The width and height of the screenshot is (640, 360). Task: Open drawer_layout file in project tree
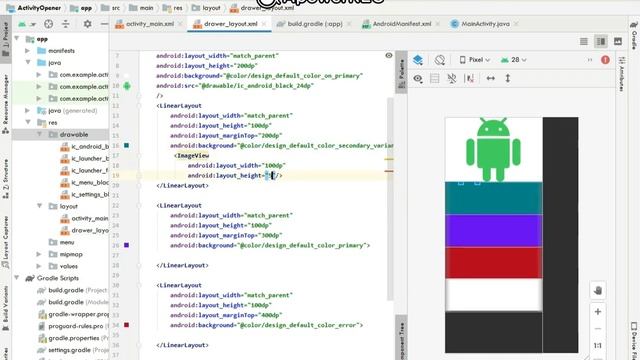tap(84, 230)
